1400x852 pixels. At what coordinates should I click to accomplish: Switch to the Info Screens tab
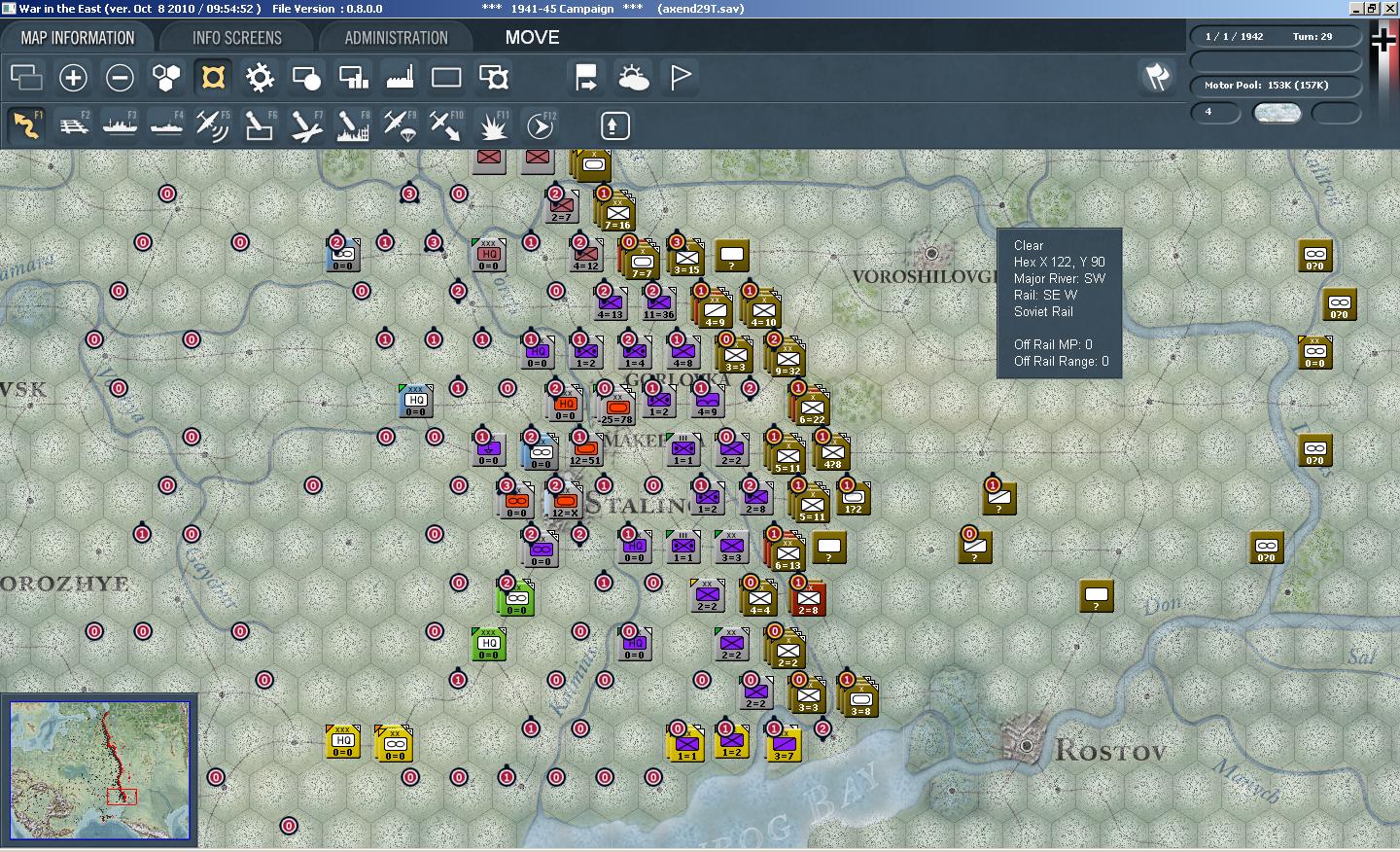[x=236, y=38]
